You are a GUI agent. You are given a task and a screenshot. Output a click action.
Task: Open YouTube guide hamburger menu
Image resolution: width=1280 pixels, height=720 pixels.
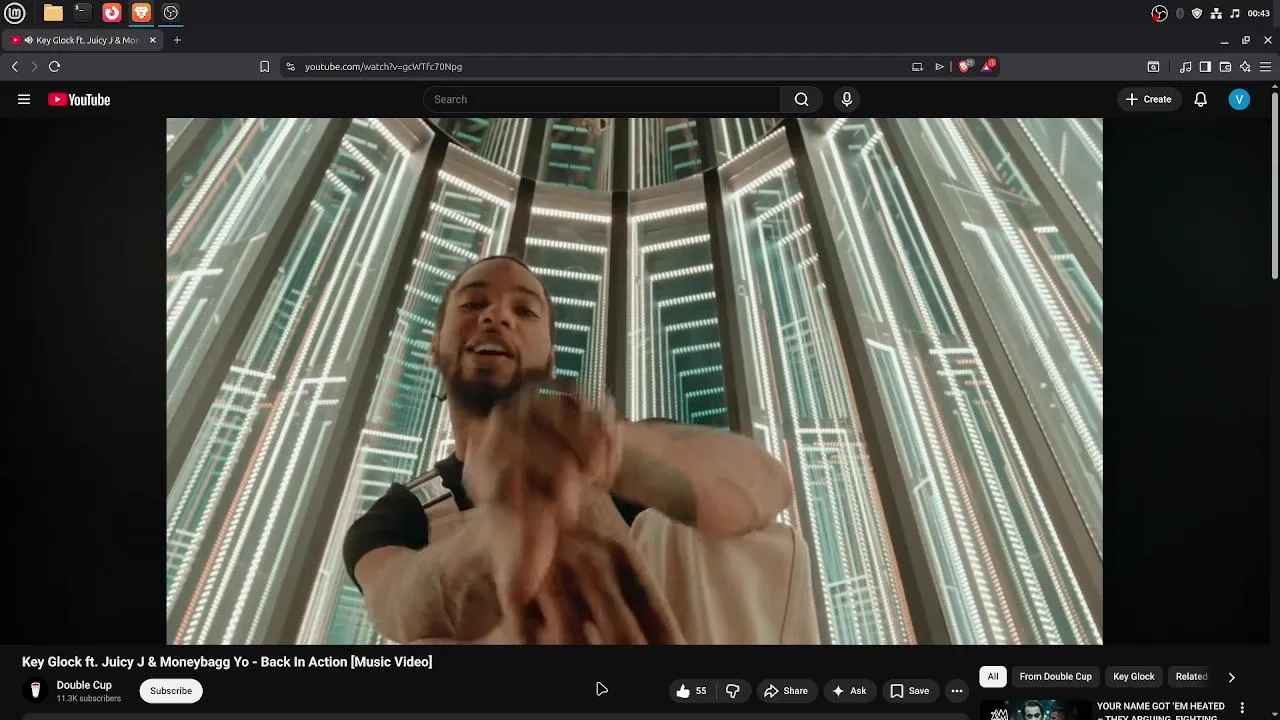pyautogui.click(x=24, y=99)
